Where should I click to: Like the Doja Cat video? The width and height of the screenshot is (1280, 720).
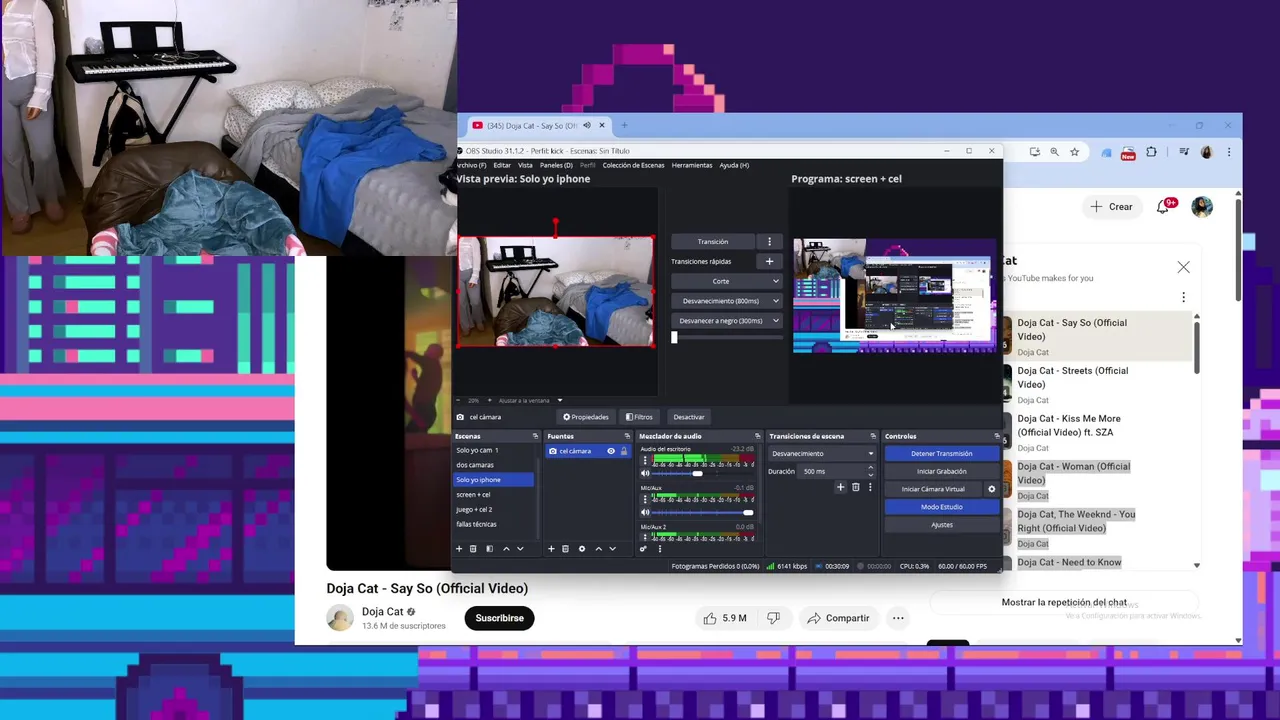[725, 618]
